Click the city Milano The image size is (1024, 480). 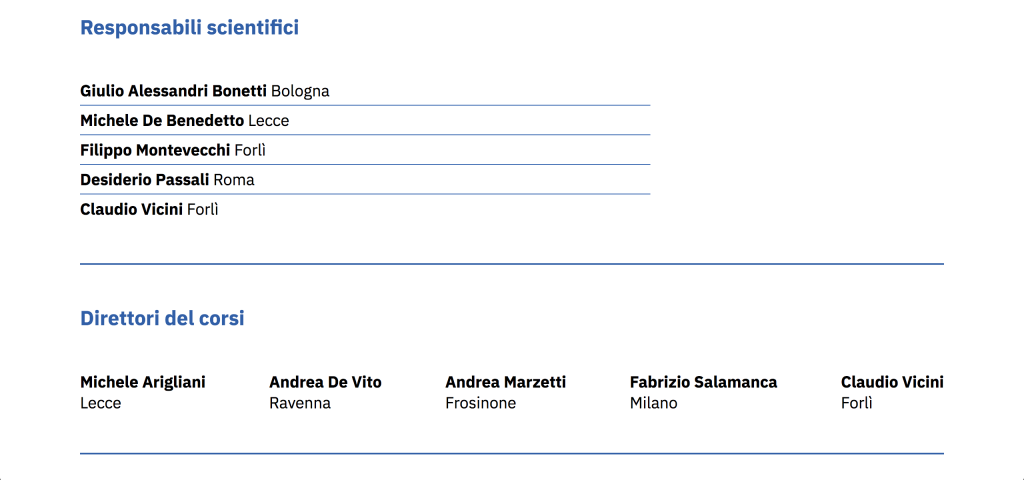654,403
